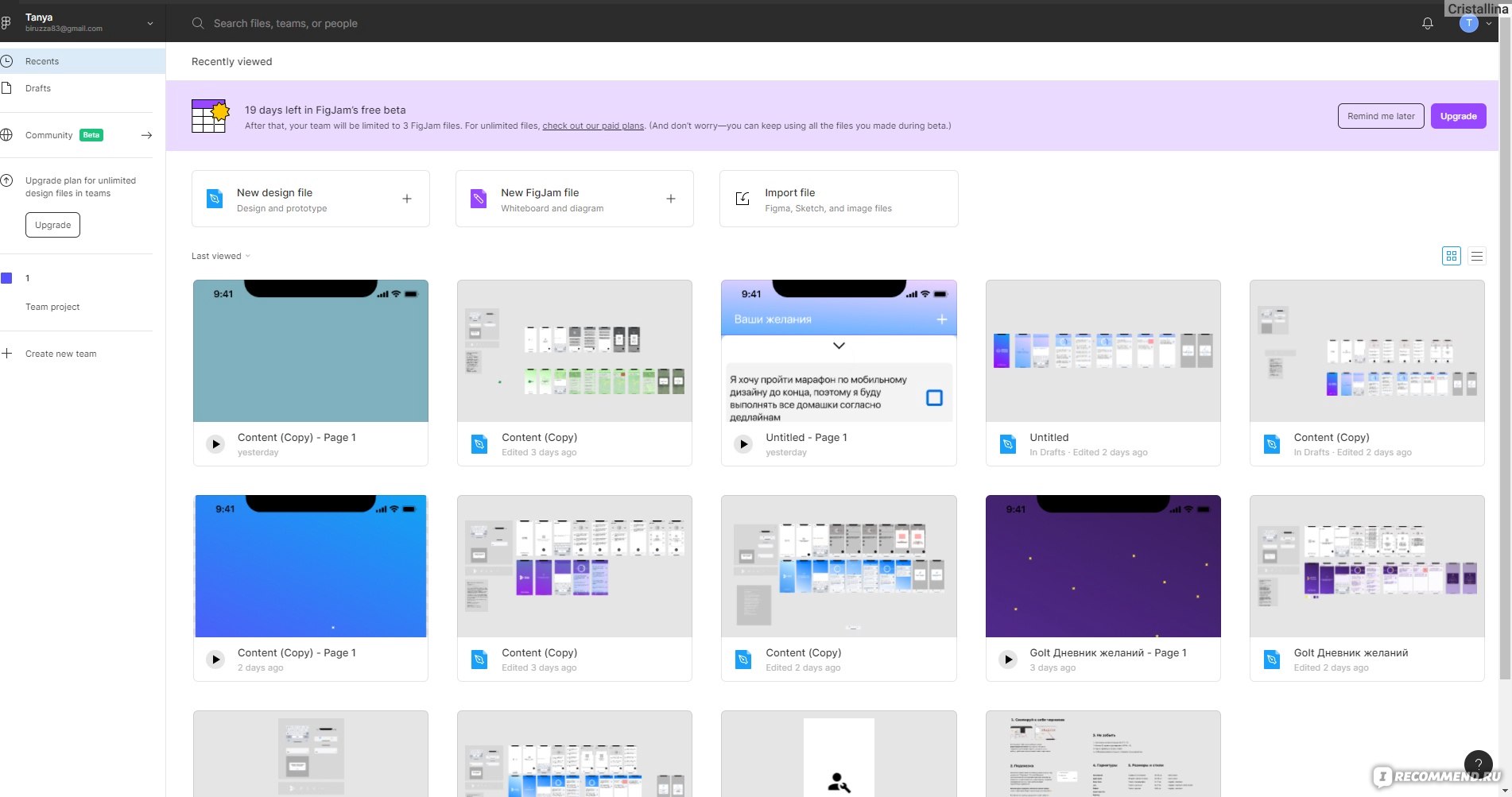This screenshot has height=797, width=1512.
Task: Click the blue design file icon in New design file
Action: [215, 199]
